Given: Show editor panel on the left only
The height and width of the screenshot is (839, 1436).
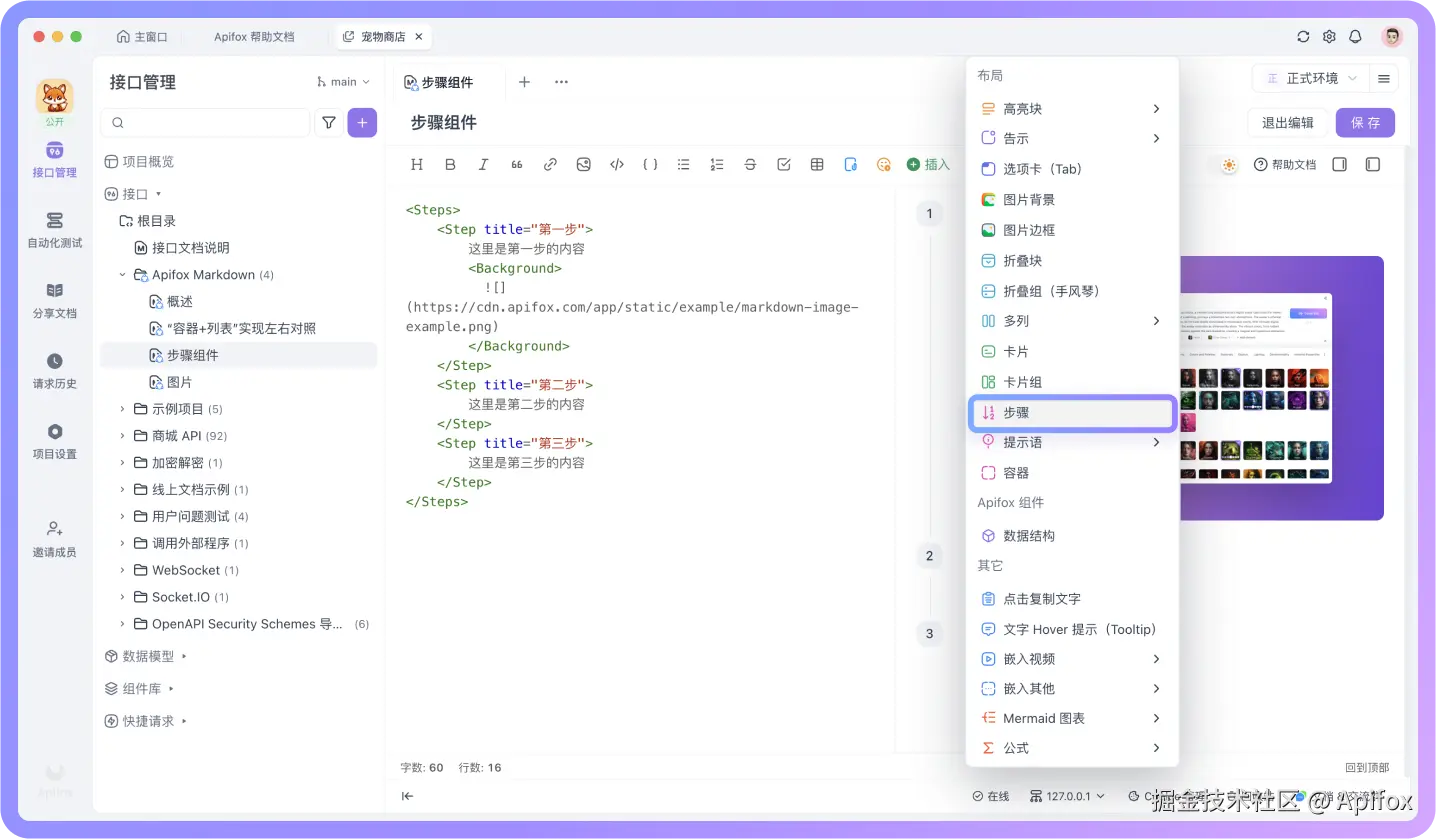Looking at the screenshot, I should tap(1373, 164).
